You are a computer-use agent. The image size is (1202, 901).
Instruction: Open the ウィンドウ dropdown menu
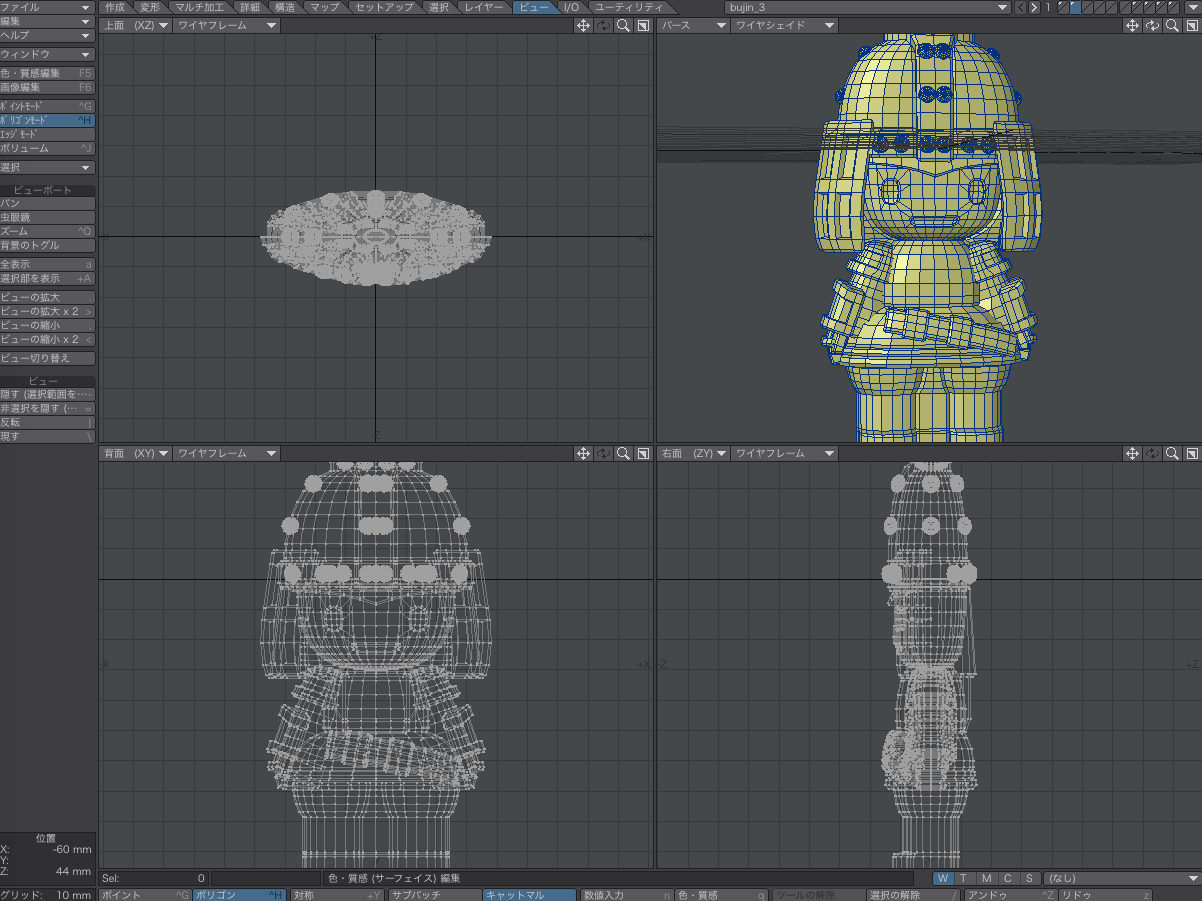click(48, 55)
